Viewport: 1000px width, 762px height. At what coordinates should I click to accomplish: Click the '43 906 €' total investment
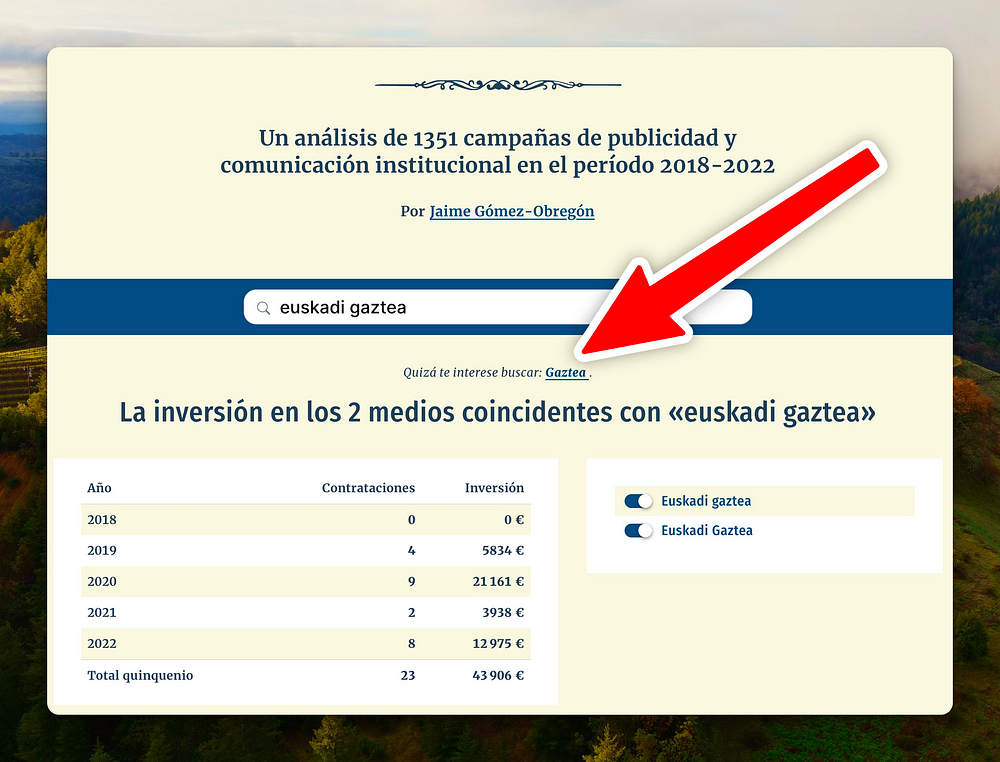pos(498,675)
